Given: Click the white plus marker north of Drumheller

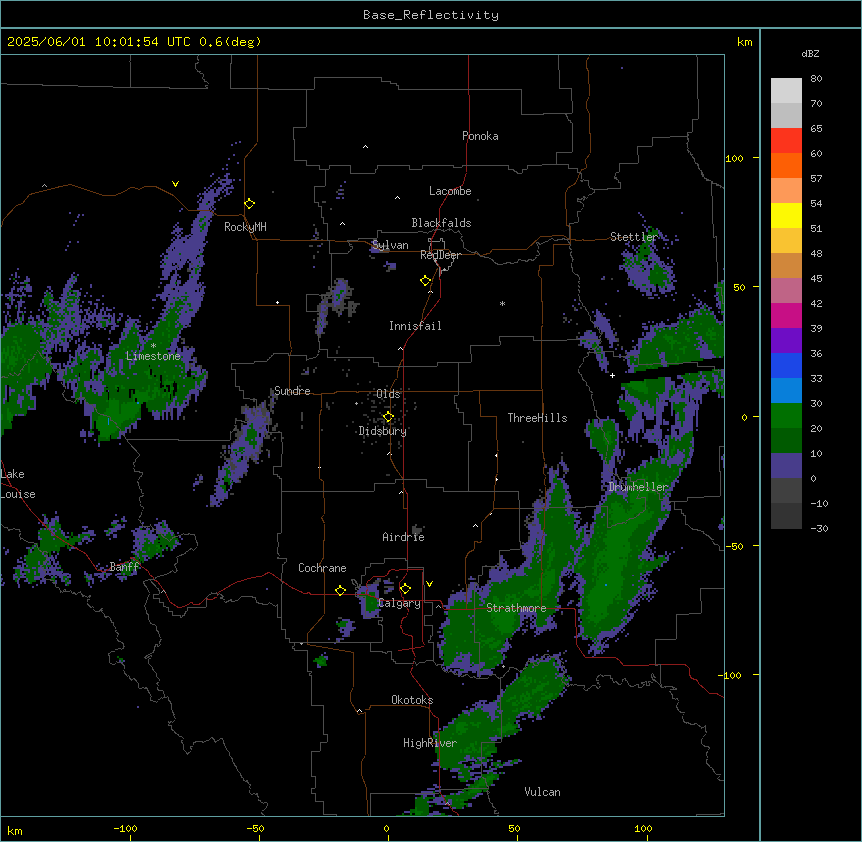Looking at the screenshot, I should [612, 375].
